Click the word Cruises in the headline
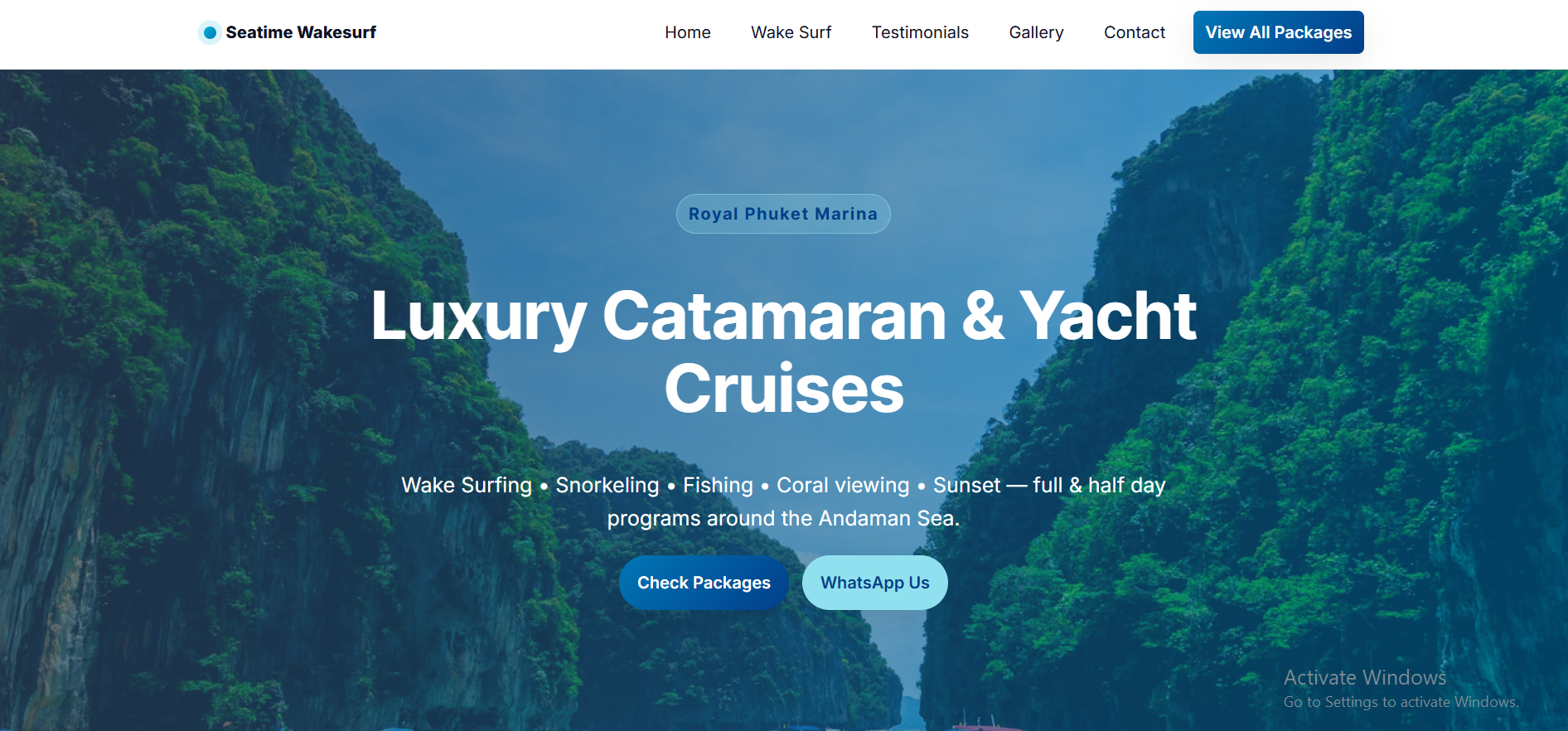This screenshot has height=731, width=1568. click(x=784, y=388)
